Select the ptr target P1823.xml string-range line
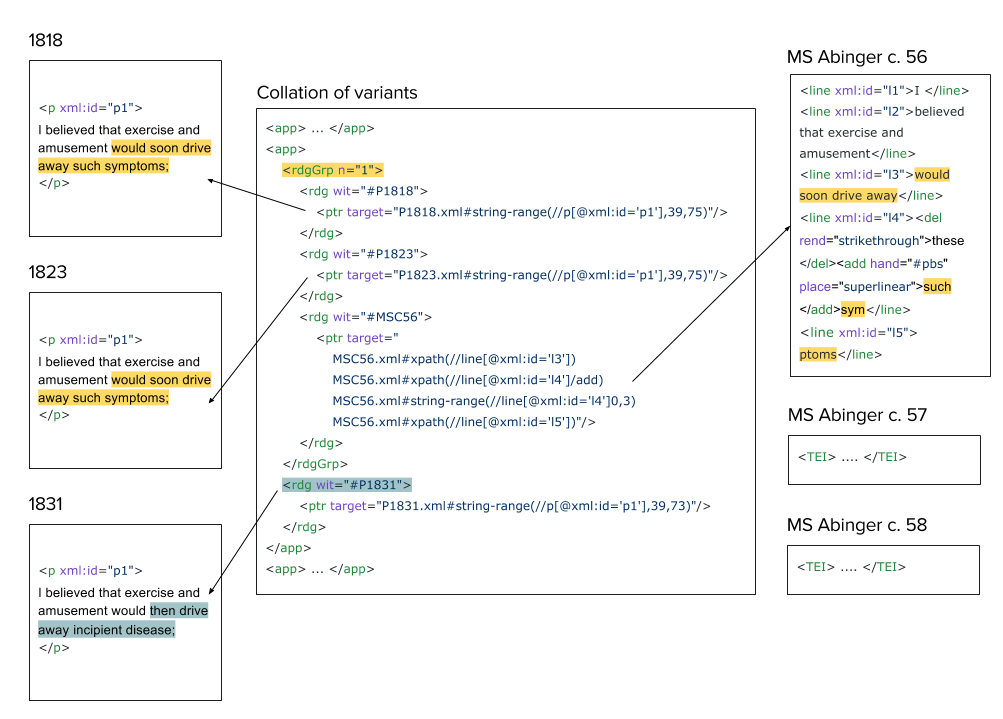The width and height of the screenshot is (1003, 719). point(521,275)
